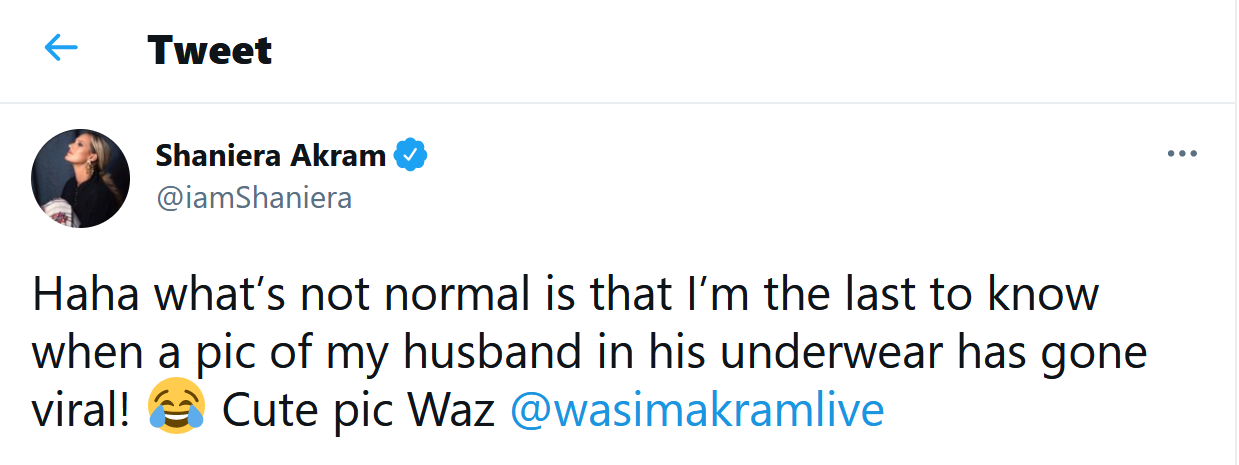Click the word "when" starting second line
Viewport: 1239px width, 465px height.
[x=87, y=352]
